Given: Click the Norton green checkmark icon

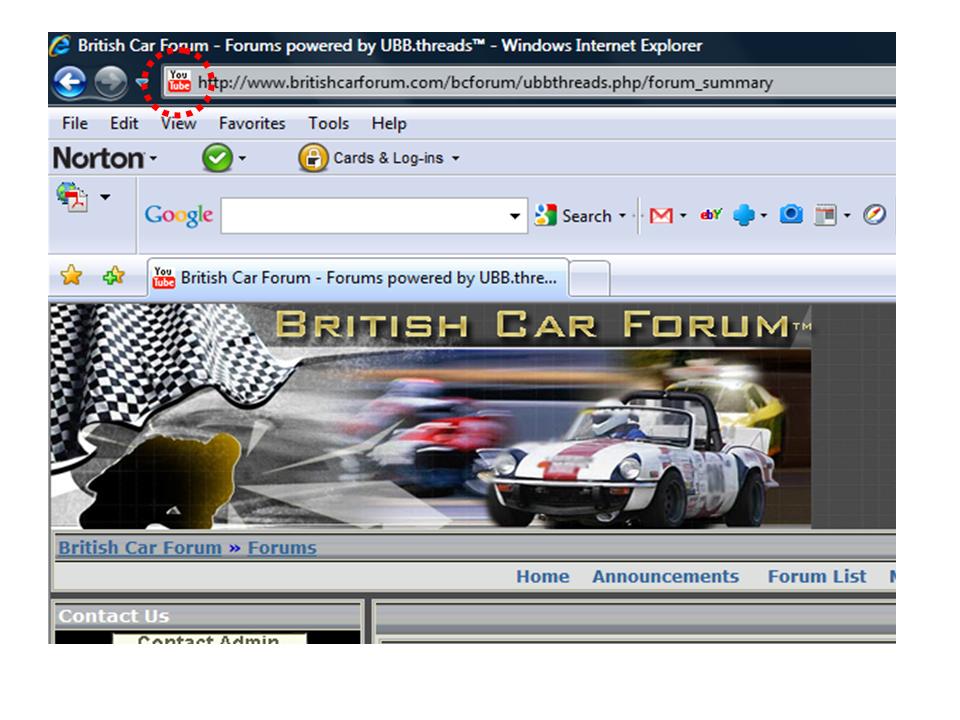Looking at the screenshot, I should point(216,158).
